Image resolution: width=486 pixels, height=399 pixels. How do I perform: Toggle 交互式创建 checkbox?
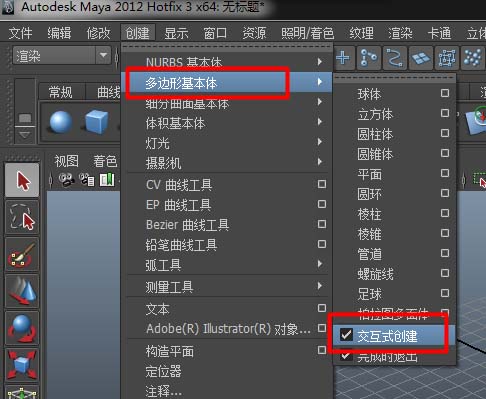click(x=346, y=335)
